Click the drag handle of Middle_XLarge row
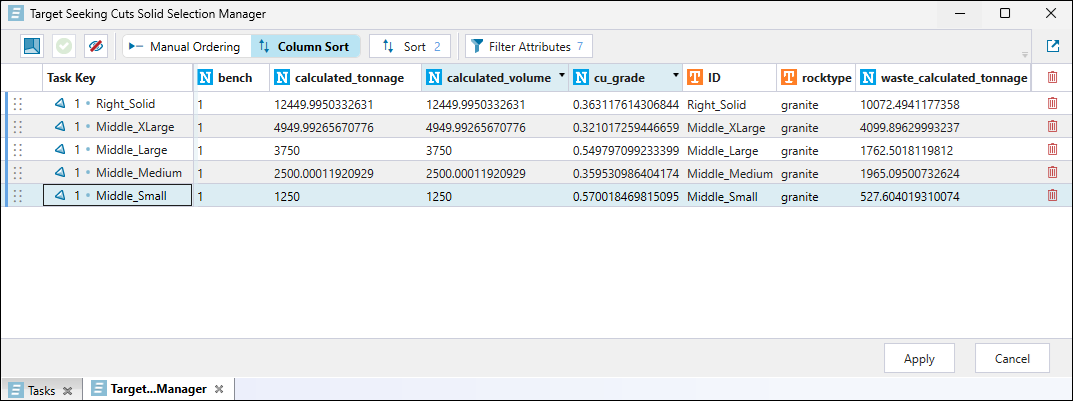This screenshot has width=1073, height=401. (x=18, y=127)
